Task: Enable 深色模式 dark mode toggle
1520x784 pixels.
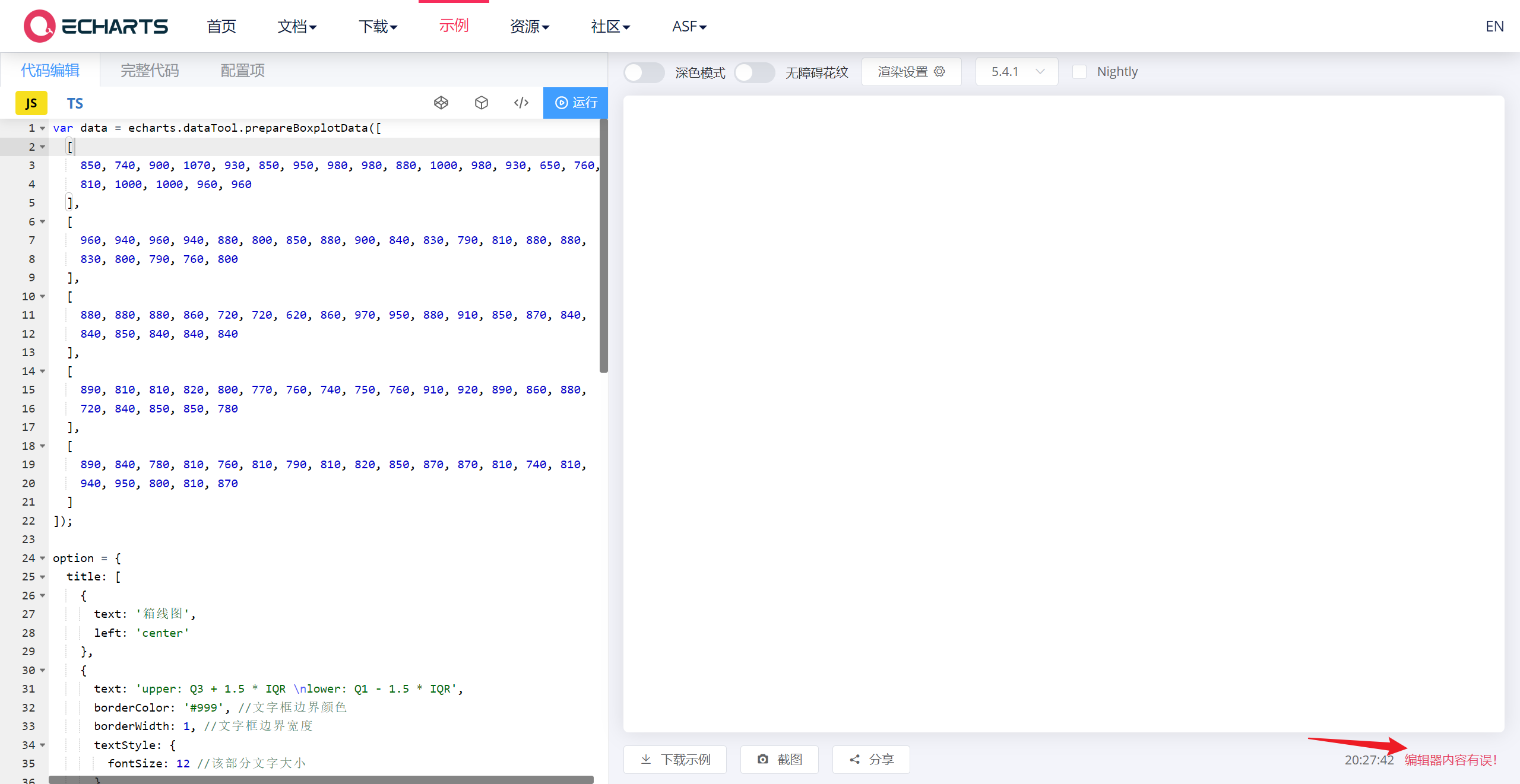Action: pos(644,72)
